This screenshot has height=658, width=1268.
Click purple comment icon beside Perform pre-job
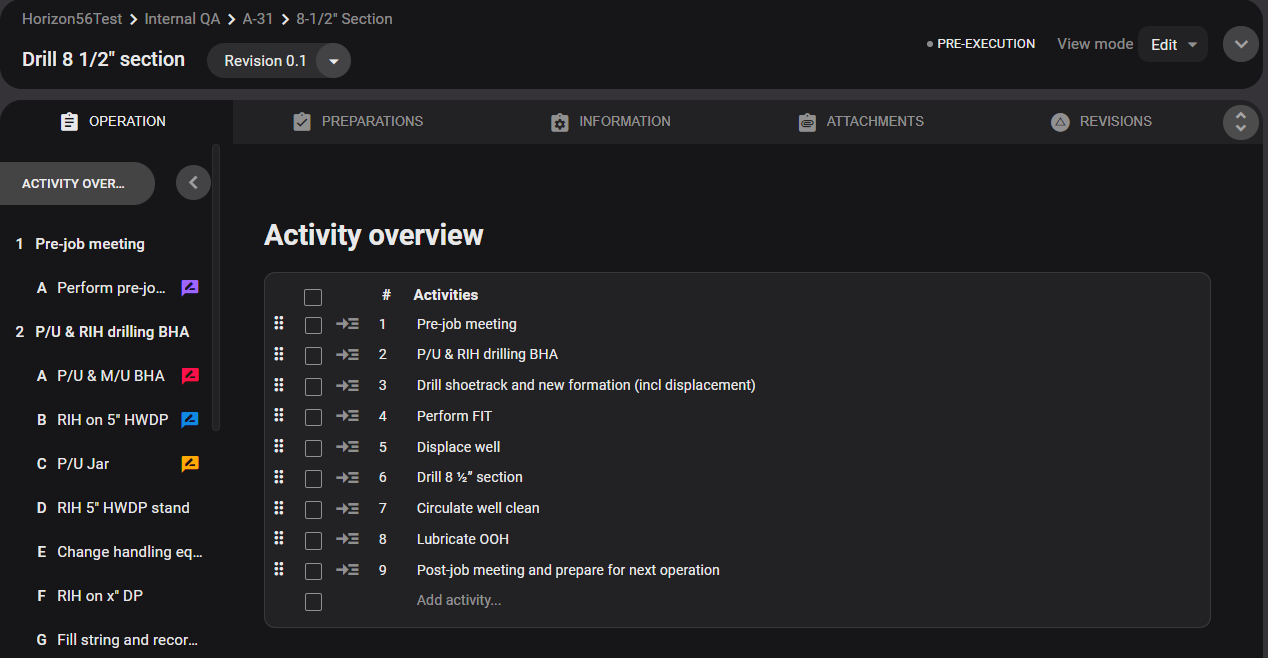pos(189,288)
